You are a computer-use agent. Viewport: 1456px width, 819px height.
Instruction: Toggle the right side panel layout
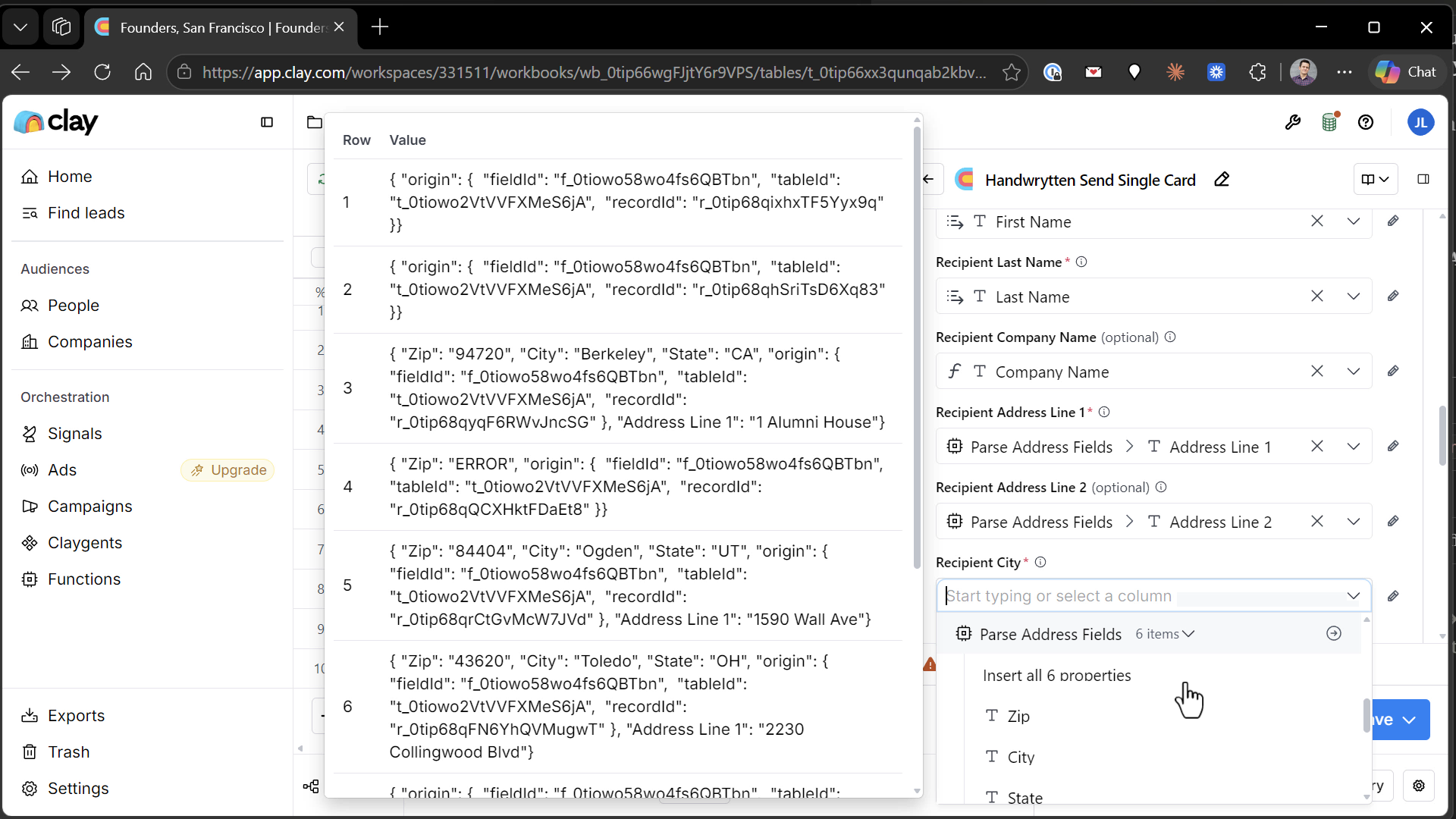[1423, 179]
